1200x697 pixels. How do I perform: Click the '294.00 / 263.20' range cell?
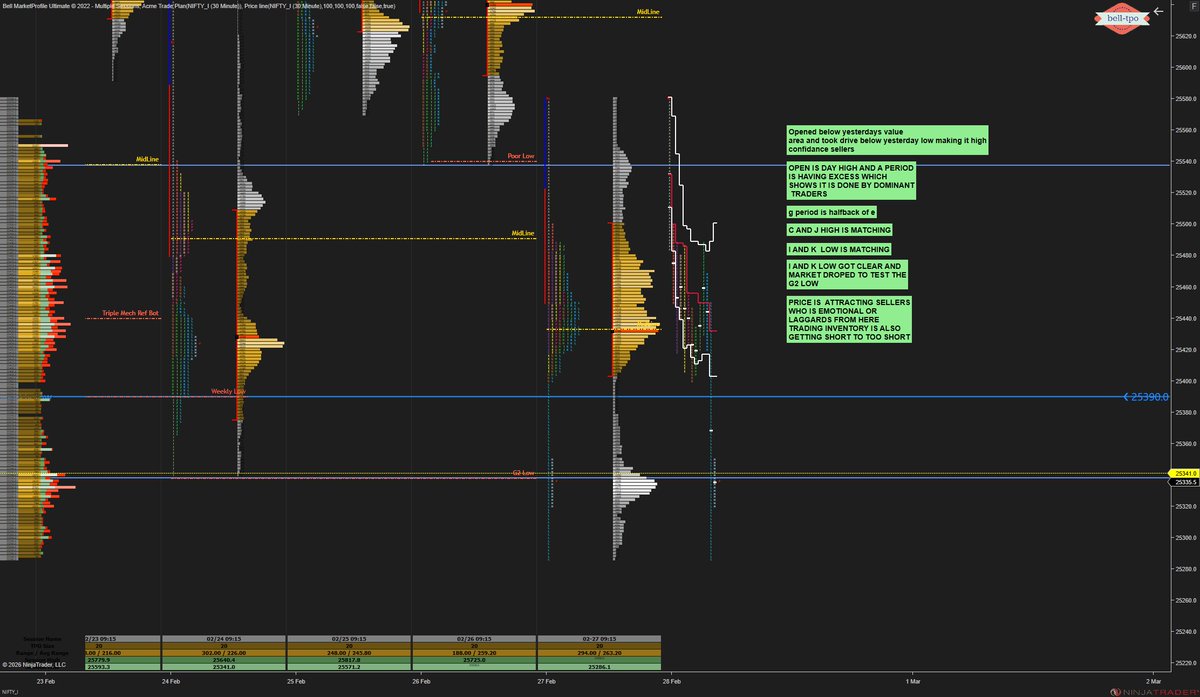[x=599, y=653]
